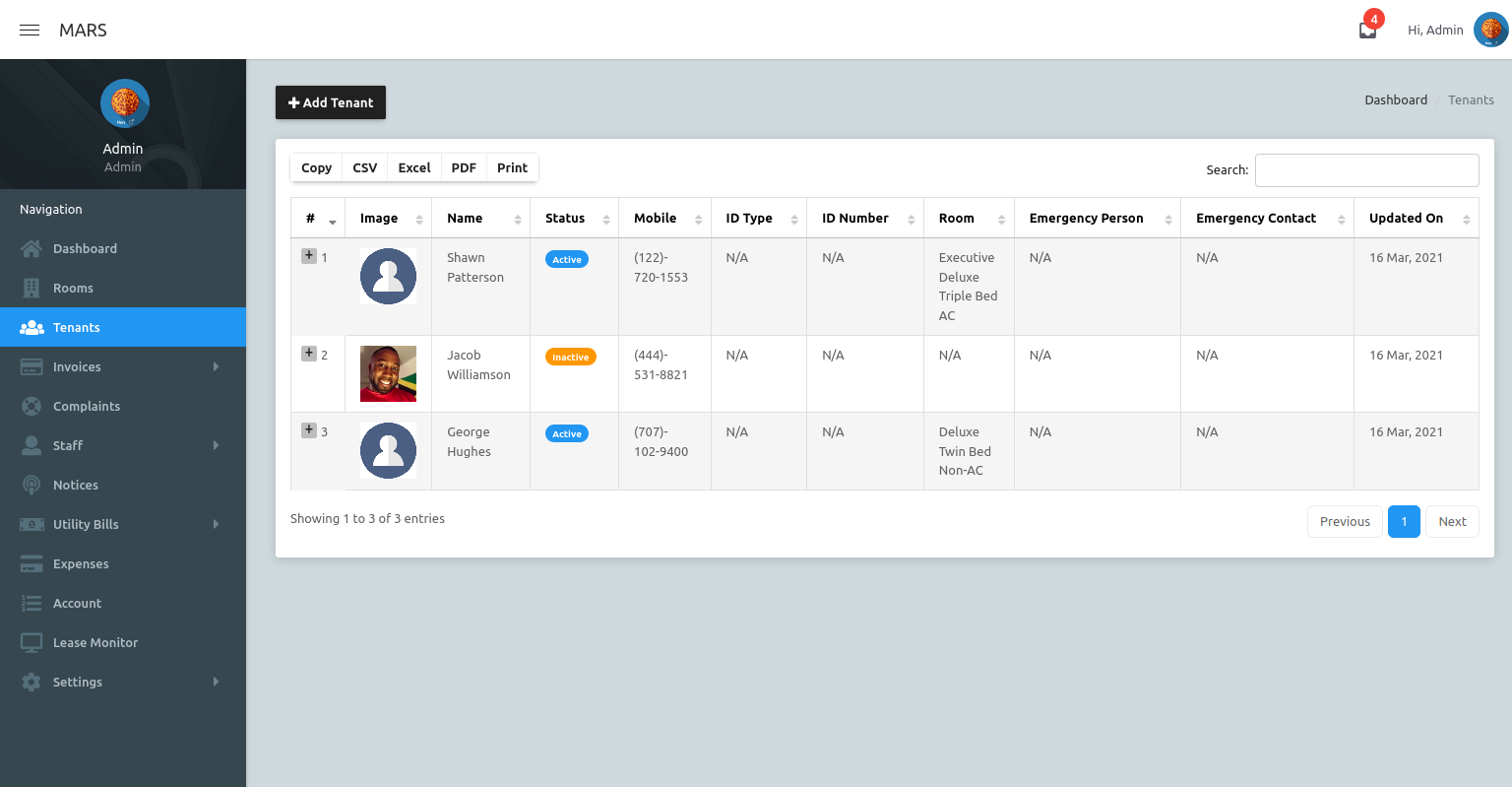Open the Expenses icon in navigation
The image size is (1512, 787).
pyautogui.click(x=33, y=563)
